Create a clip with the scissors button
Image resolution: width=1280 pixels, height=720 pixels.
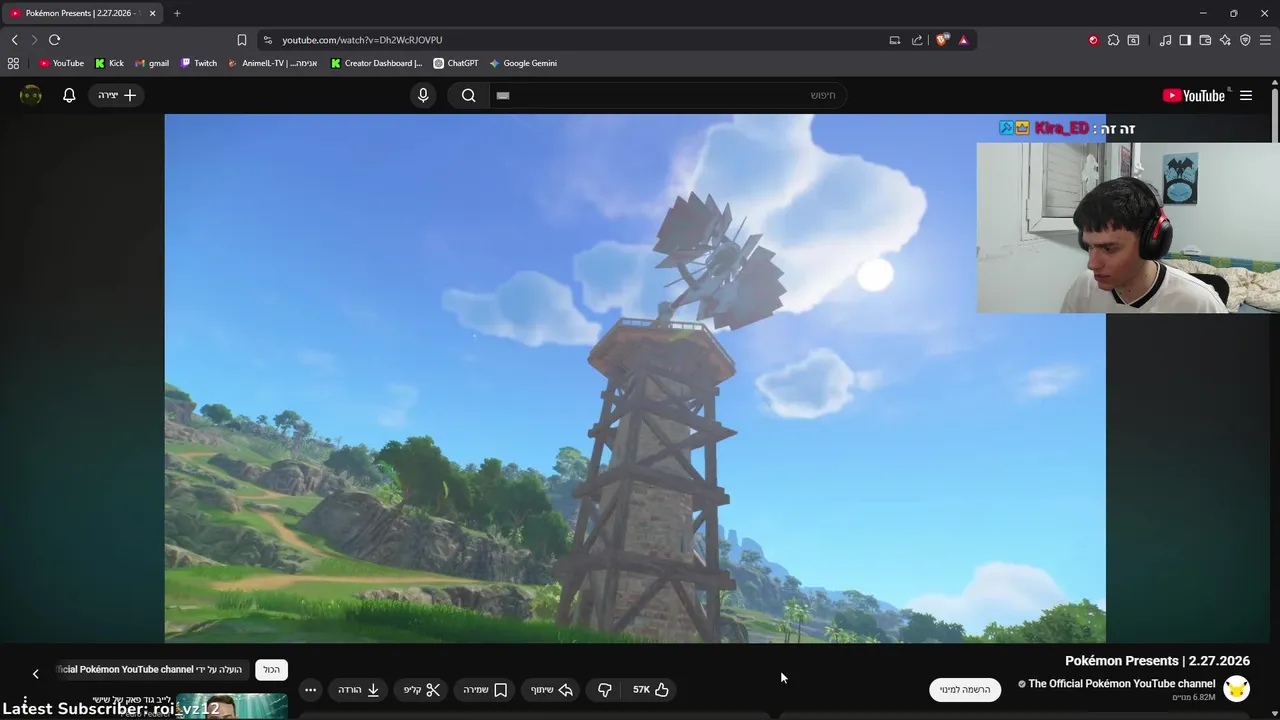[422, 690]
